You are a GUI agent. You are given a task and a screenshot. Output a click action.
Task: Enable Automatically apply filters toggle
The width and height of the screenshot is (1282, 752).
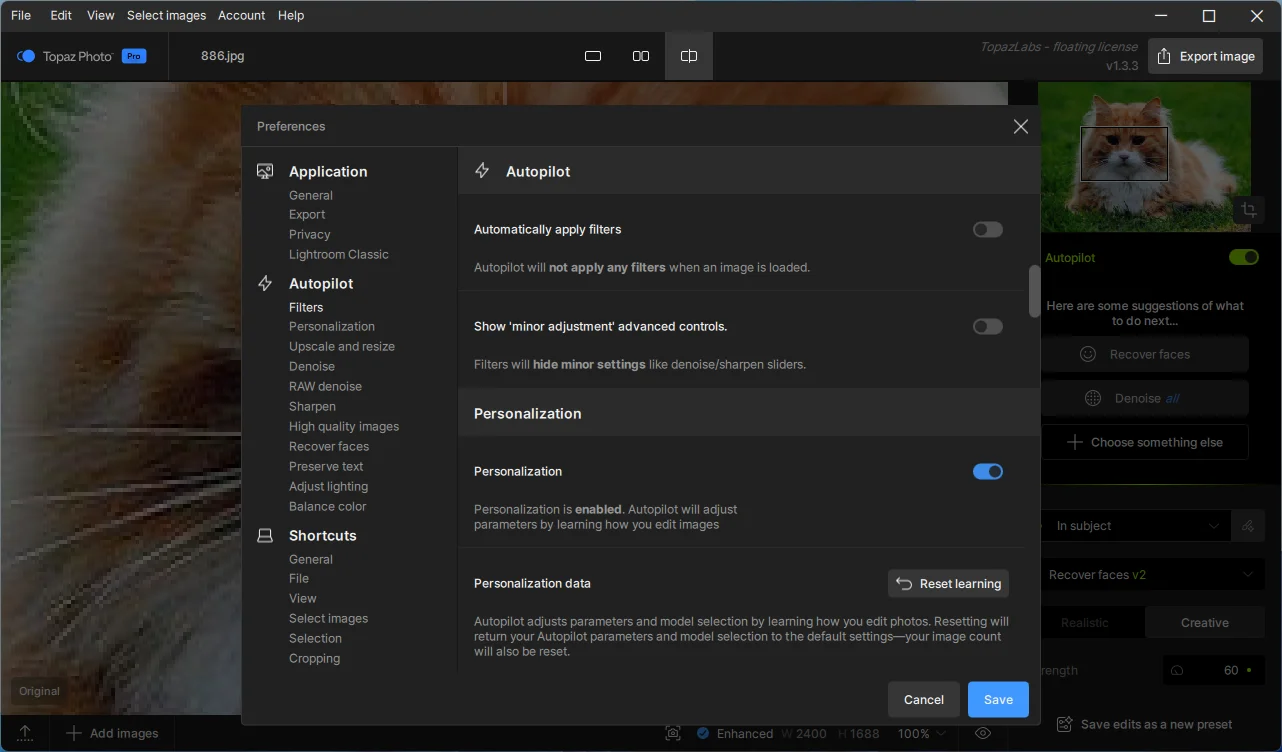click(987, 230)
